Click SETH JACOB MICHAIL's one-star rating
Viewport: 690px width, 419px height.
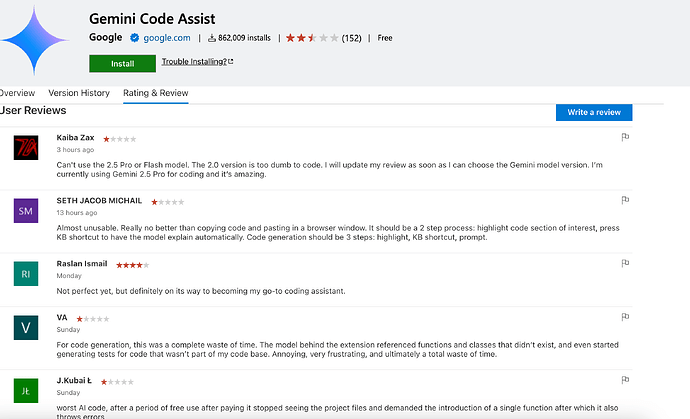click(168, 202)
